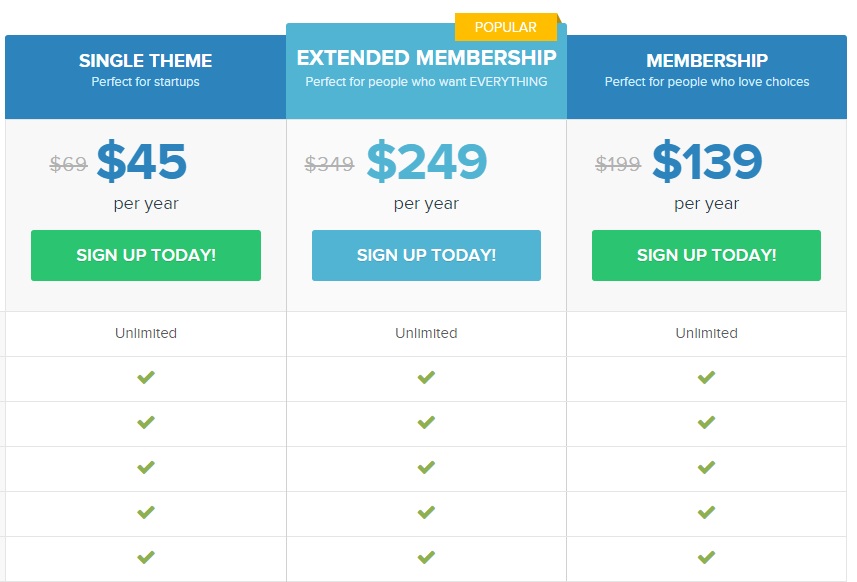Click the yellow POPULAR badge
857x582 pixels.
coord(506,27)
